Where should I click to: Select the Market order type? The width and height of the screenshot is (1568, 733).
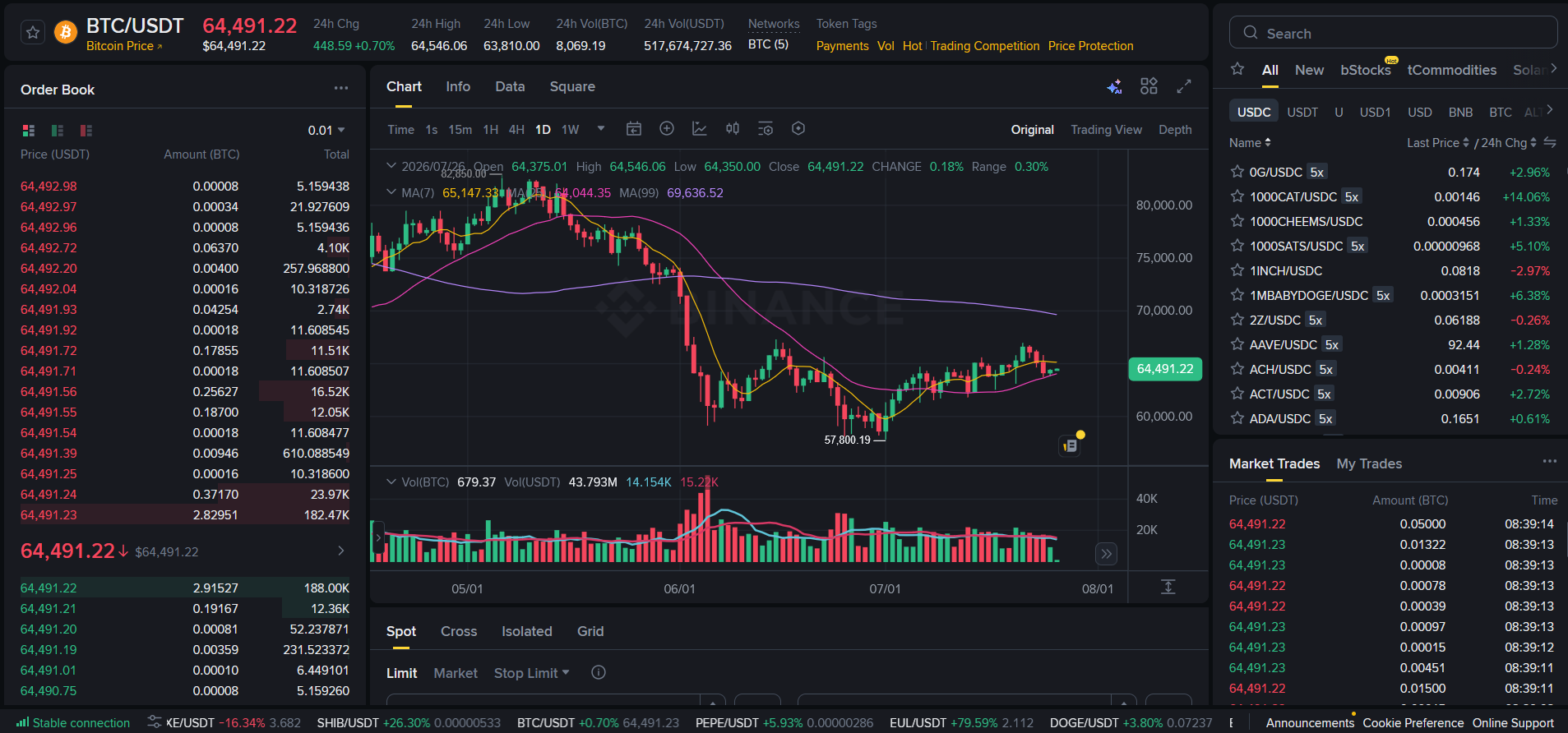click(456, 673)
